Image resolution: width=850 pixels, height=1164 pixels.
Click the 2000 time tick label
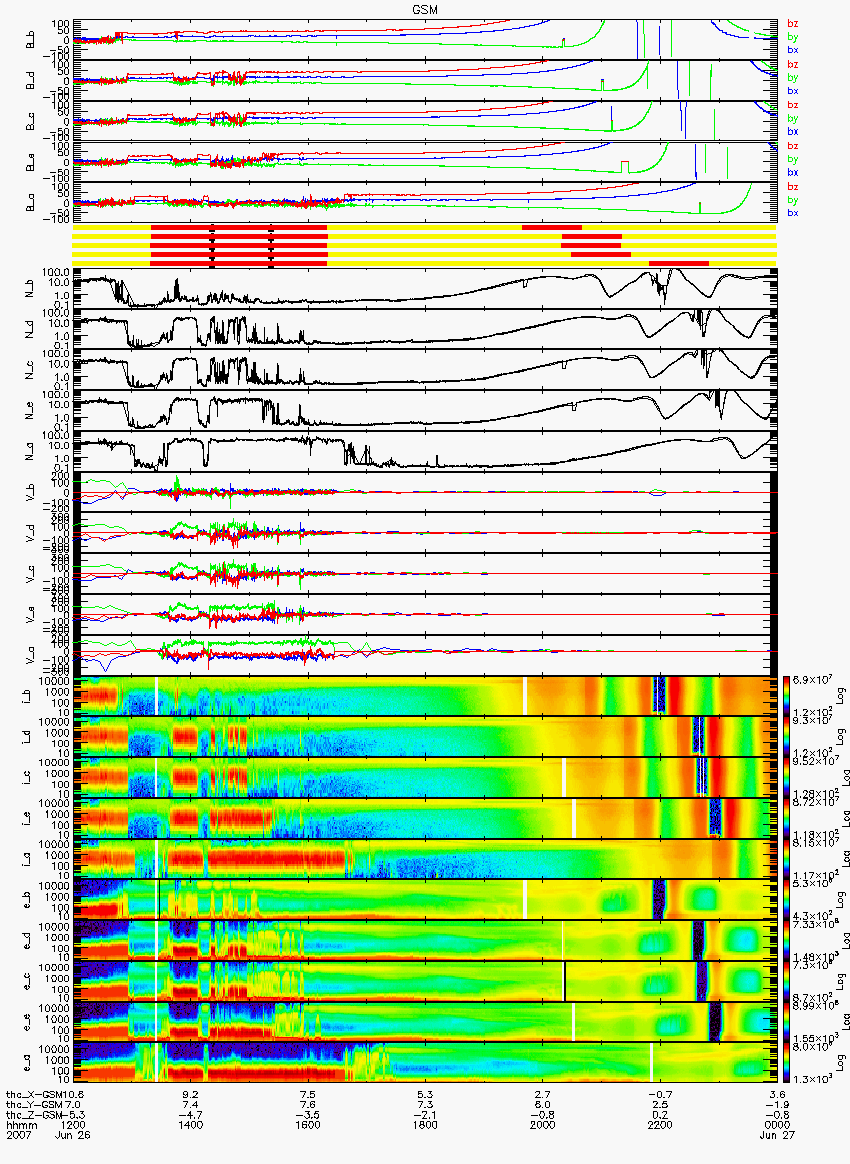[543, 1125]
